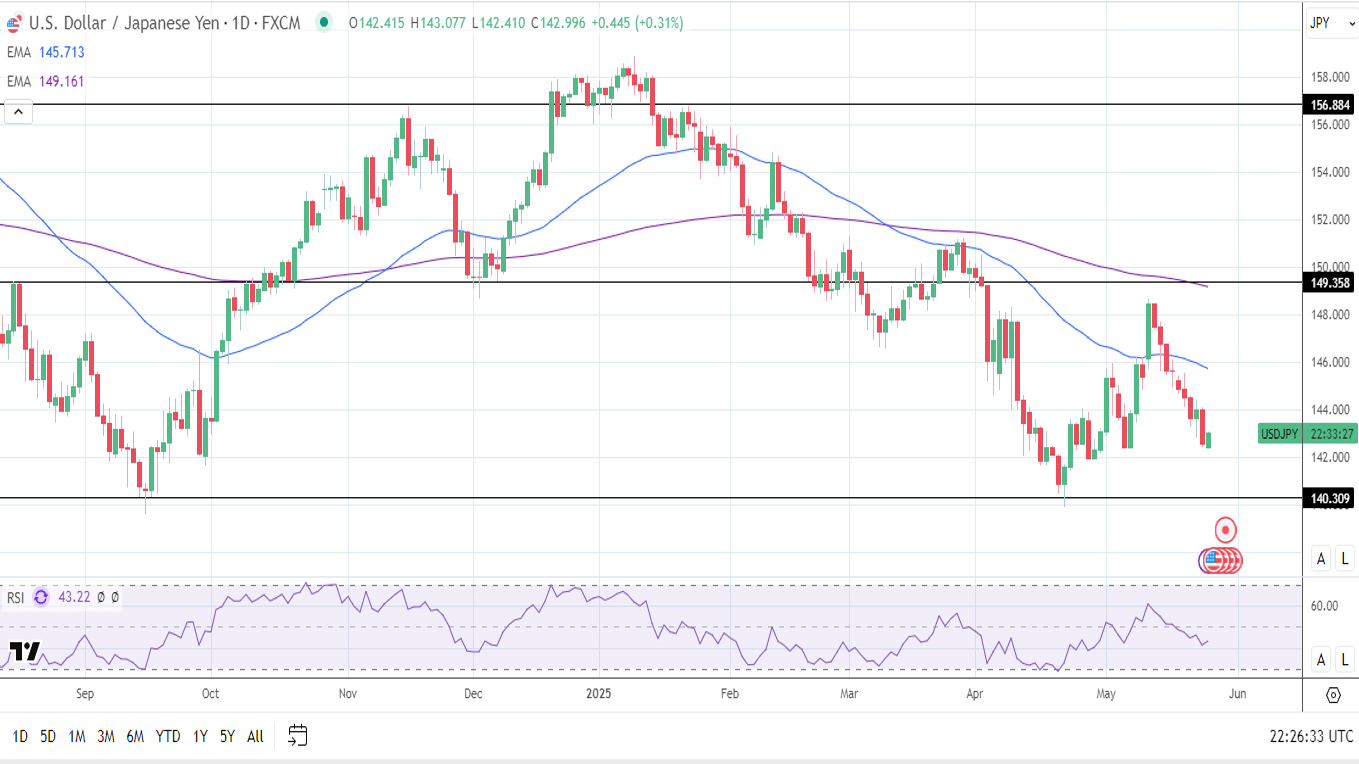Open chart settings hexagon icon near time axis
Viewport: 1359px width, 764px height.
1333,695
